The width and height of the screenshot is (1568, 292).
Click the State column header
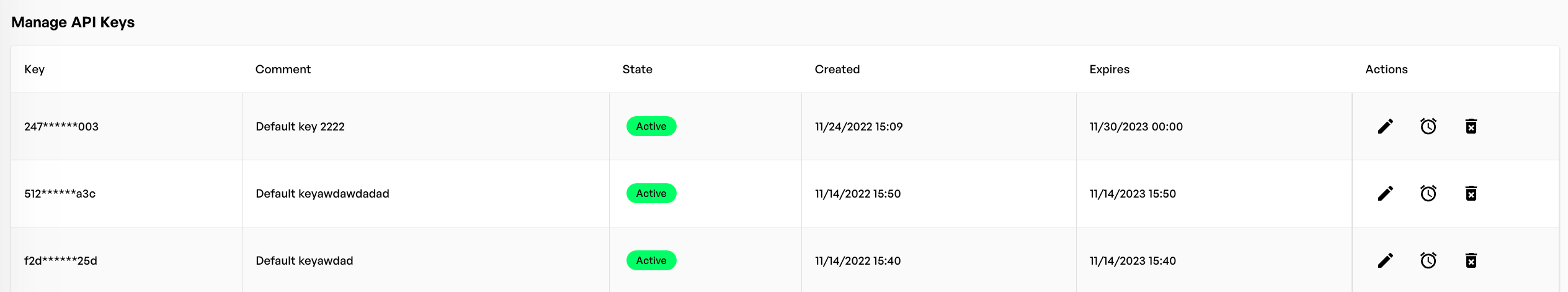(x=637, y=70)
